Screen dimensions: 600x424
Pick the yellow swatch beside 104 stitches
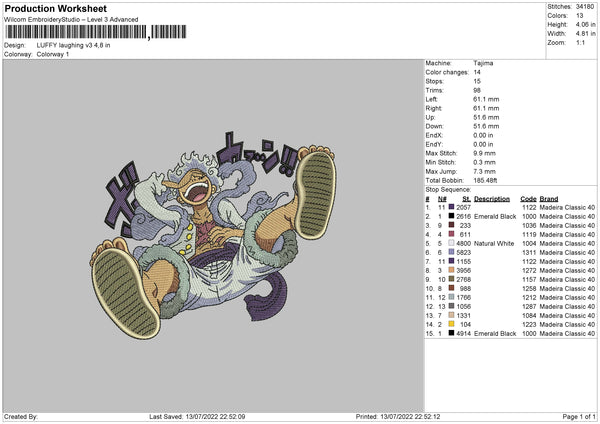click(x=451, y=324)
